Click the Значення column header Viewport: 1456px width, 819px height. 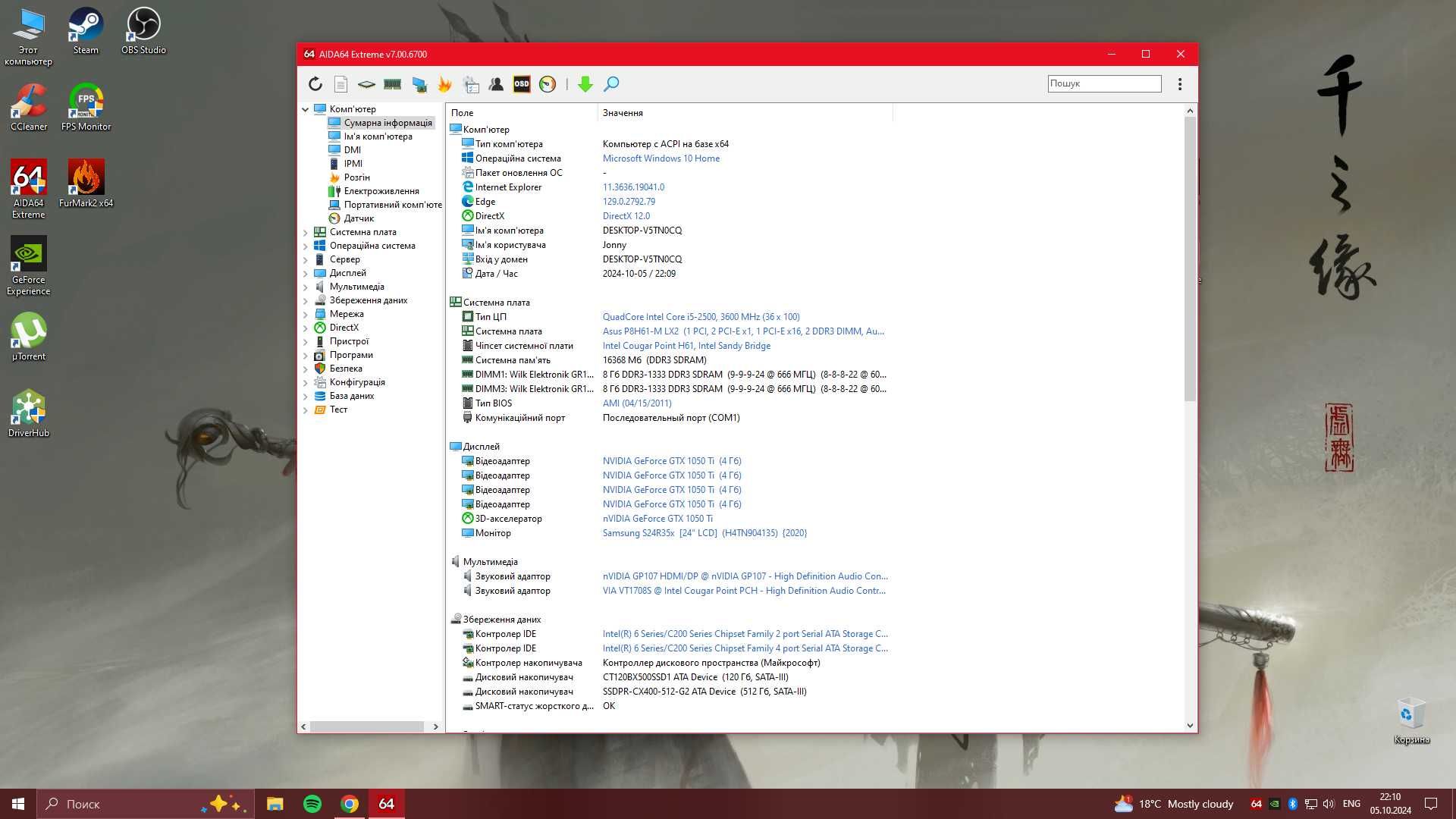click(x=745, y=113)
